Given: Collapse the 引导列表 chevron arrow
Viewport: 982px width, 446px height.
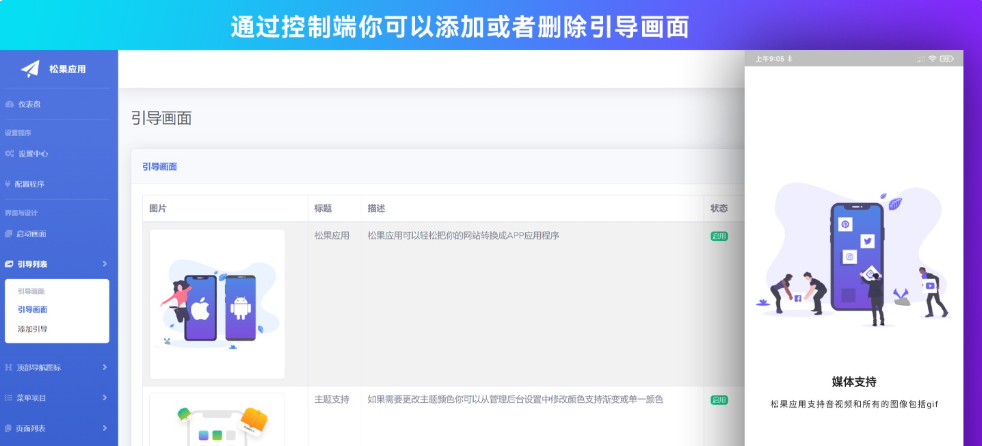Looking at the screenshot, I should pos(104,264).
